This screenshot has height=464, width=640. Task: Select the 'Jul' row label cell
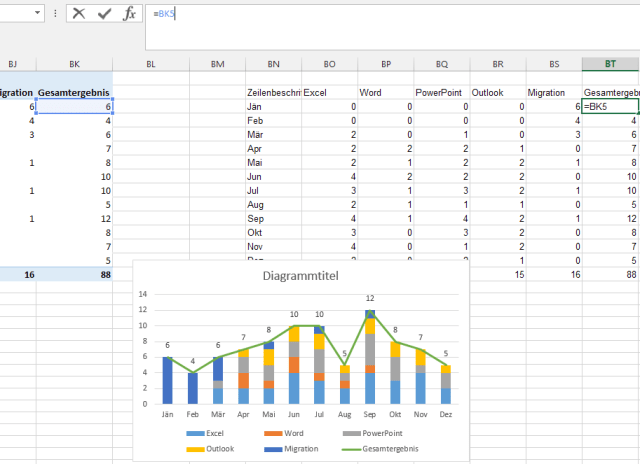coord(273,191)
